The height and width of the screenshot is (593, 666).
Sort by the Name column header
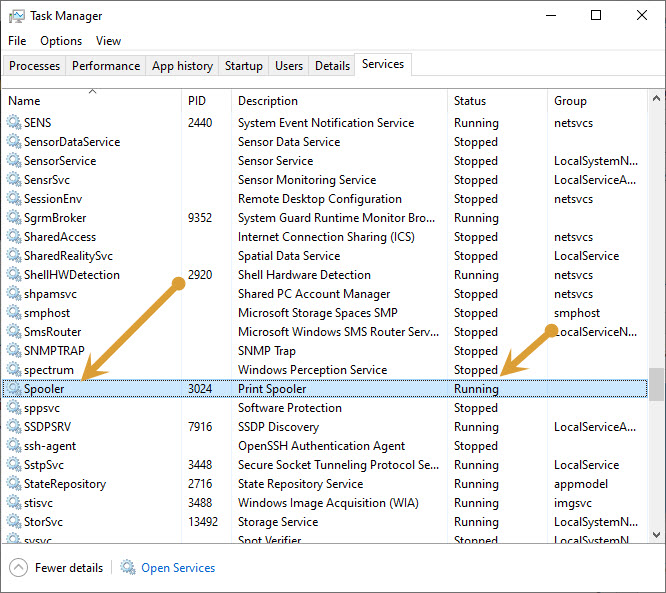pyautogui.click(x=92, y=101)
